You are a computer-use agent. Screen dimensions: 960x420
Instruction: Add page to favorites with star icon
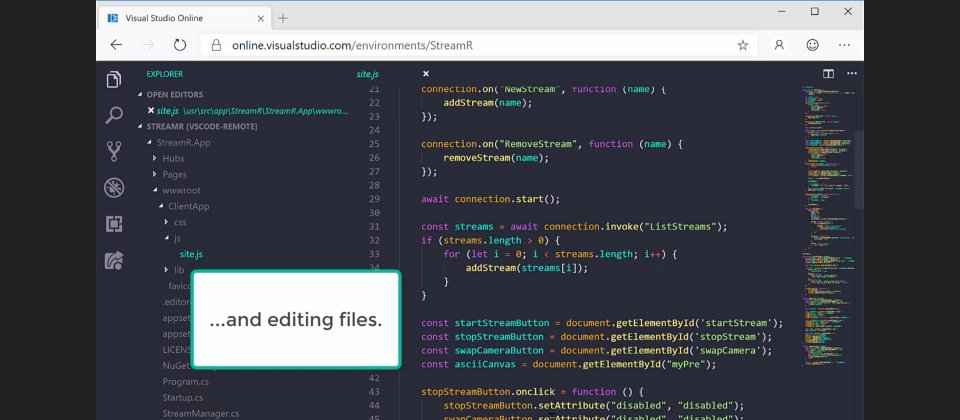click(743, 45)
